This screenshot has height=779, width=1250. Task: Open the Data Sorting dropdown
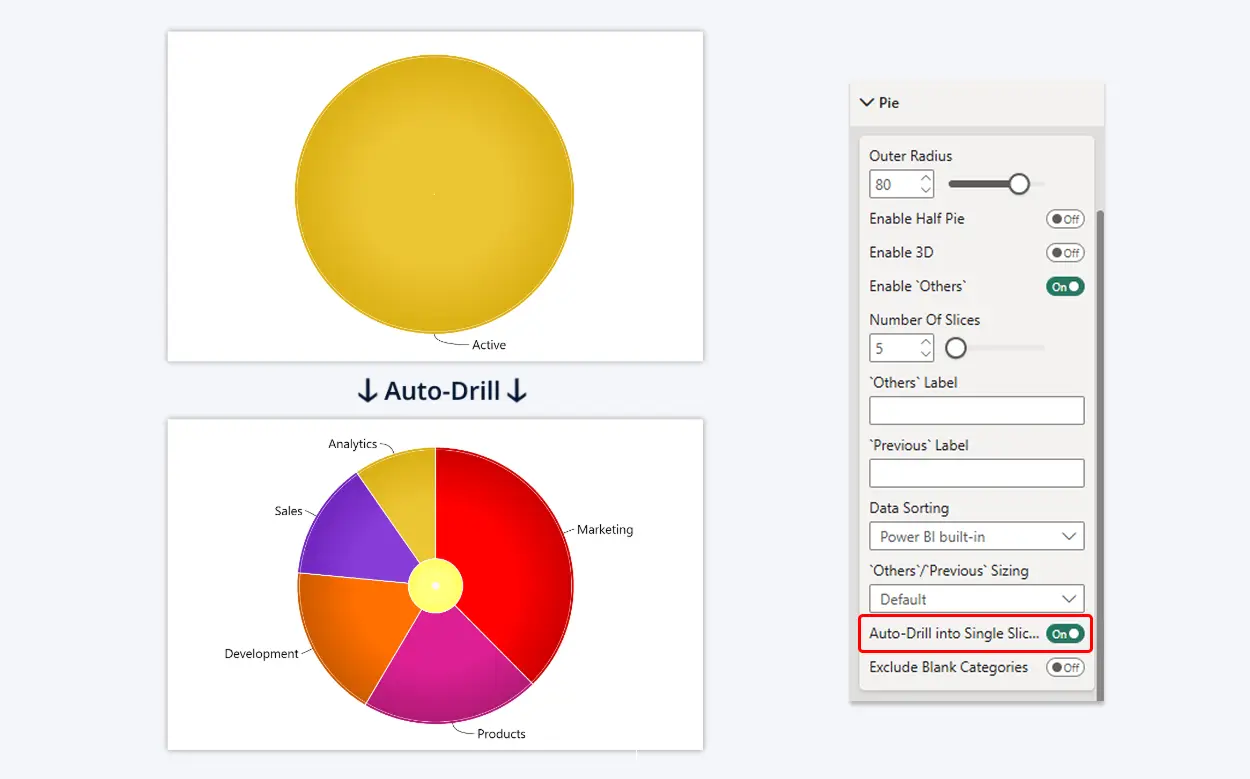point(976,537)
